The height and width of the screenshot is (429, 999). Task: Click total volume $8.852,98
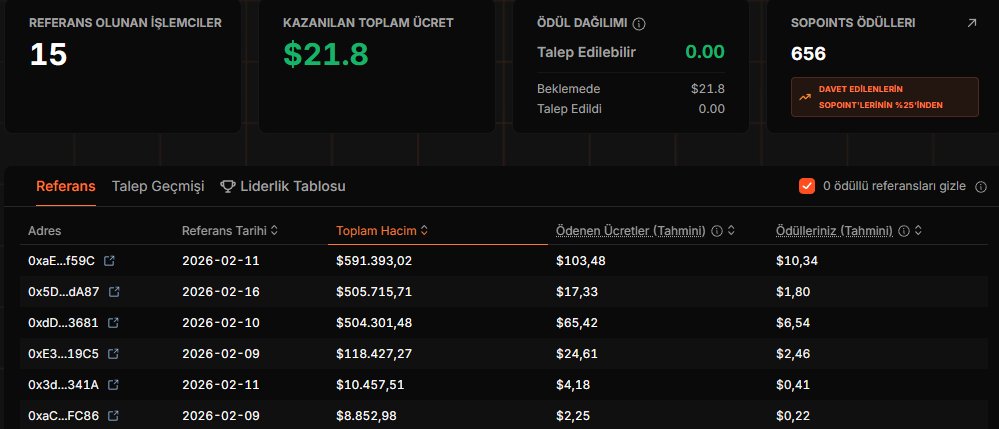tap(366, 416)
